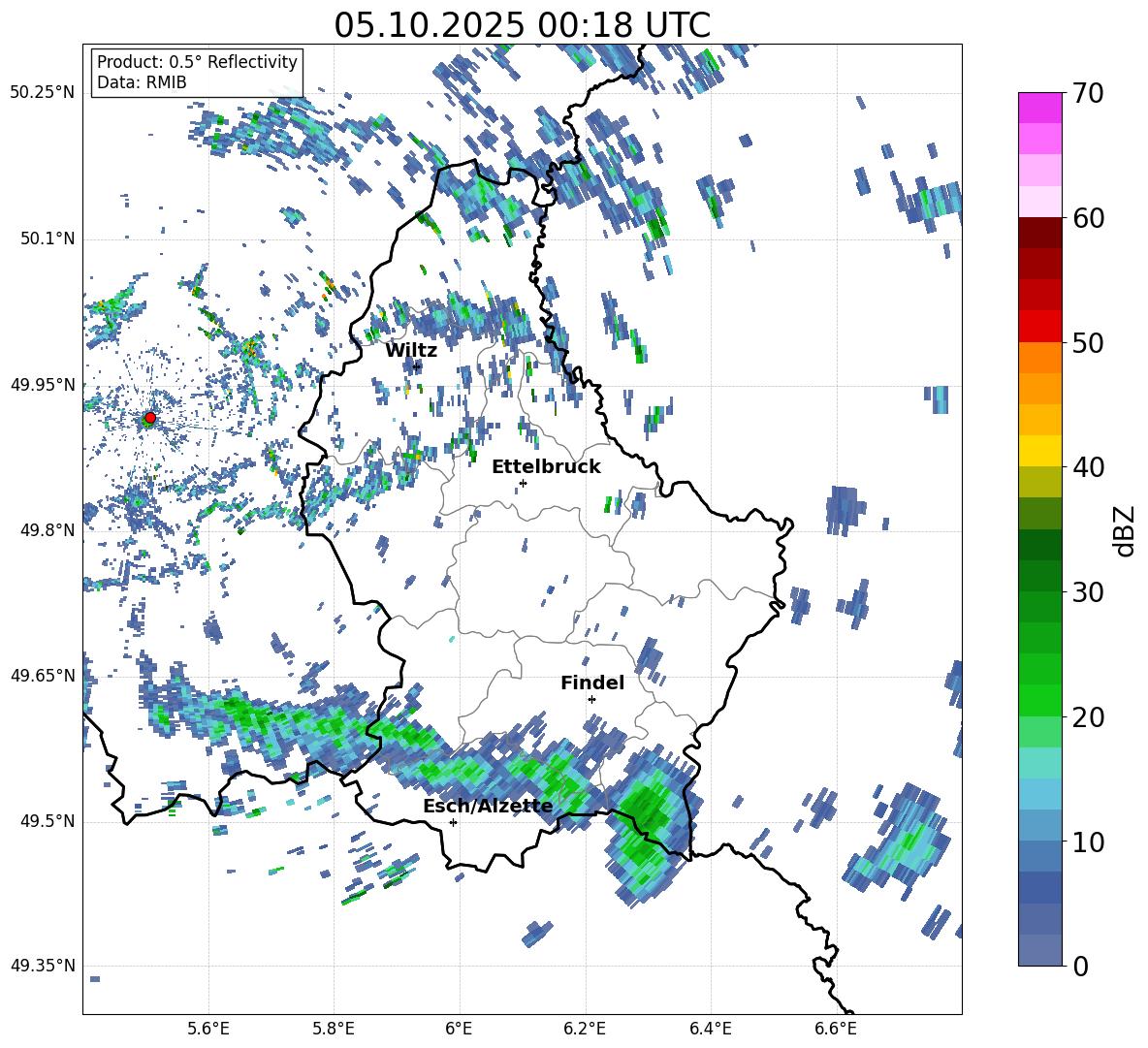Click the Esch/Alzette city label
Image resolution: width=1148 pixels, height=1048 pixels.
(x=488, y=806)
